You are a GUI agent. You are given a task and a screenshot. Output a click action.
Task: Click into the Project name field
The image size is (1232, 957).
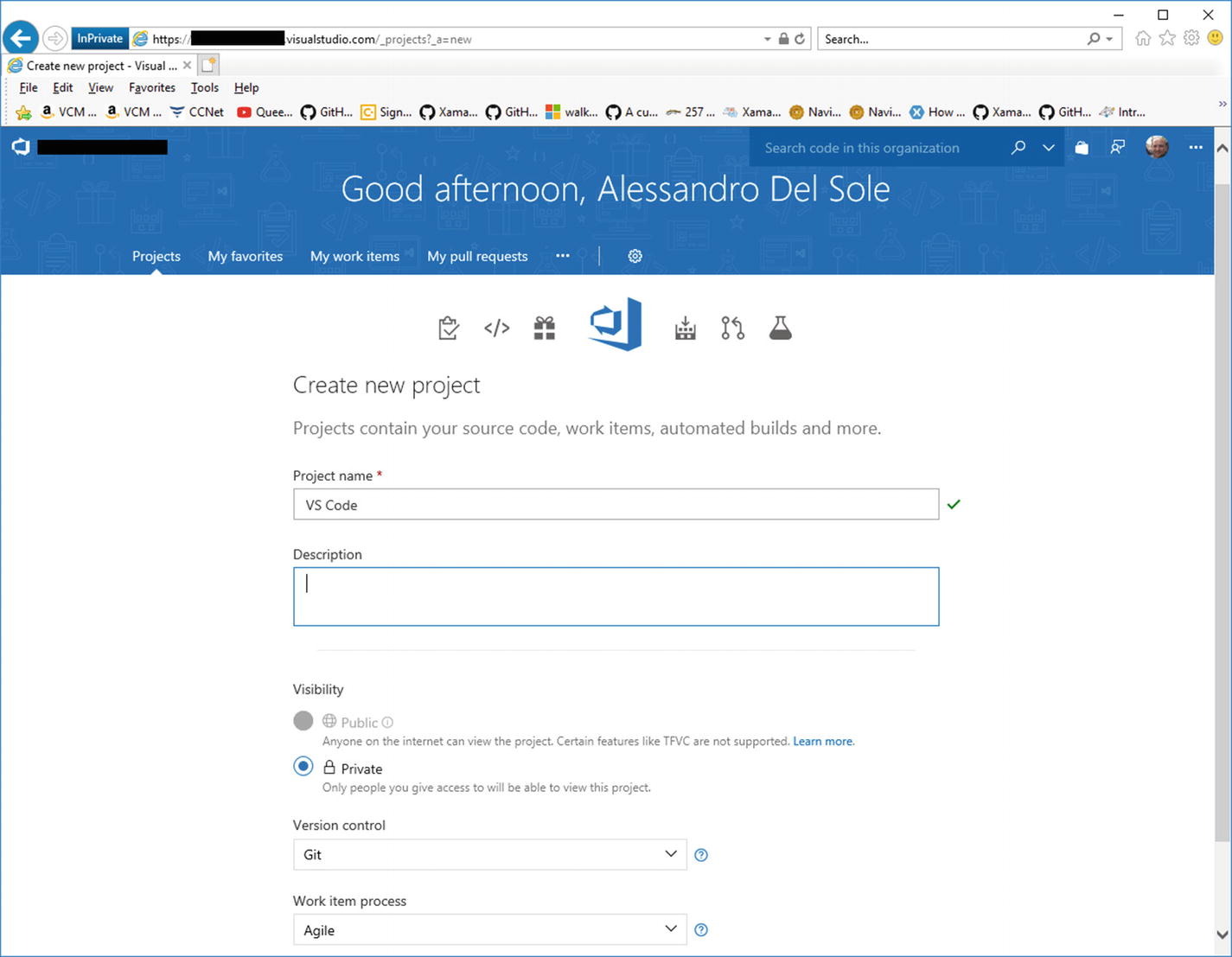616,505
